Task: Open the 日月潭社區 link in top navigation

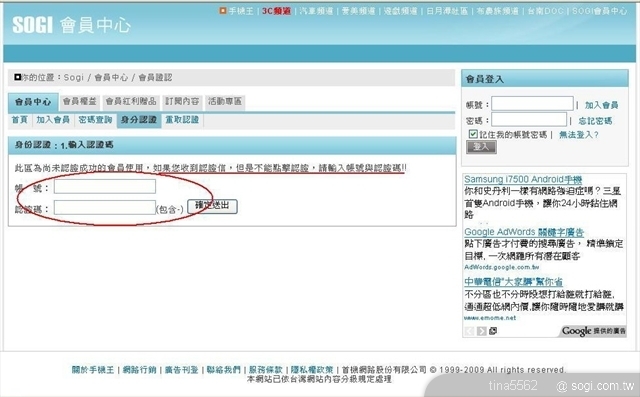Action: click(x=447, y=11)
